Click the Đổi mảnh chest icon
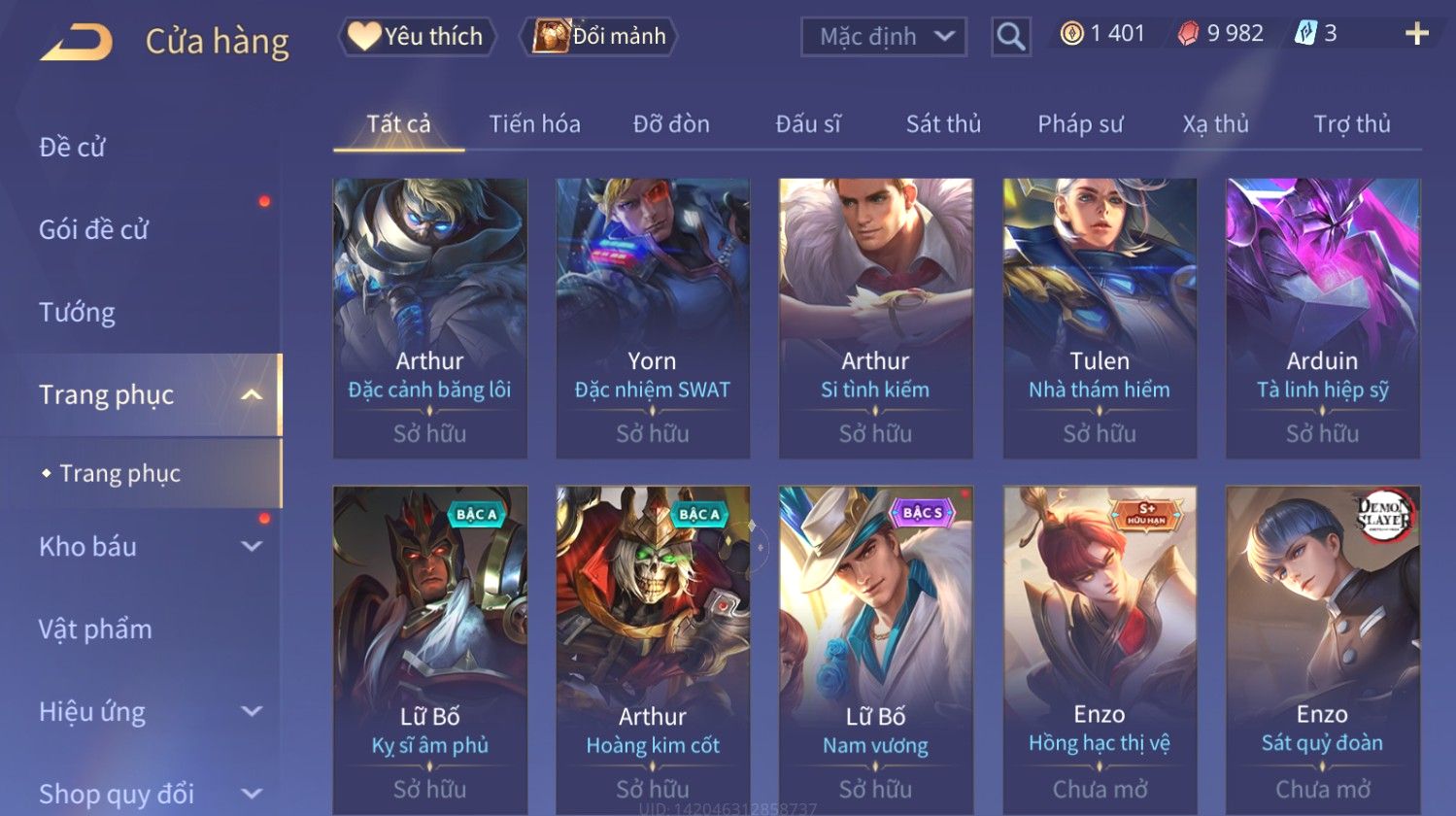Viewport: 1456px width, 816px height. tap(550, 36)
